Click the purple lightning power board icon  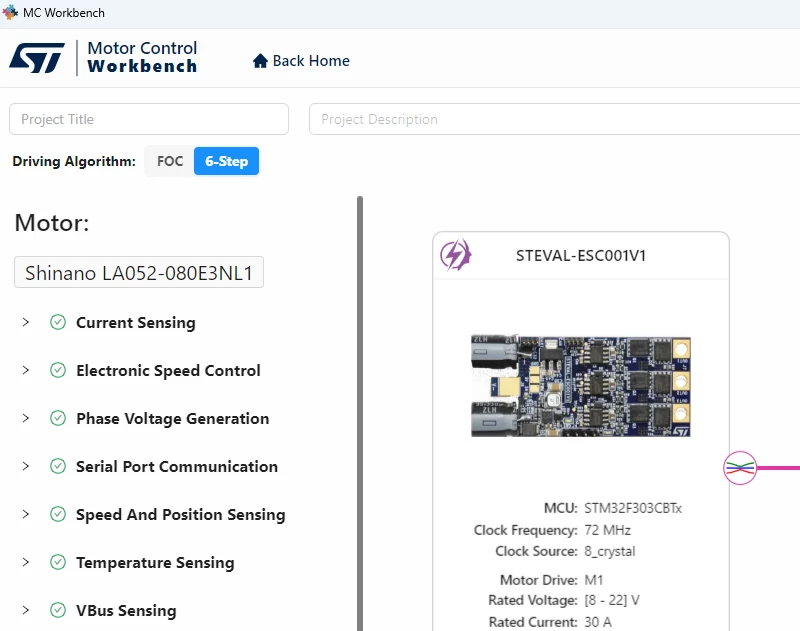[456, 255]
